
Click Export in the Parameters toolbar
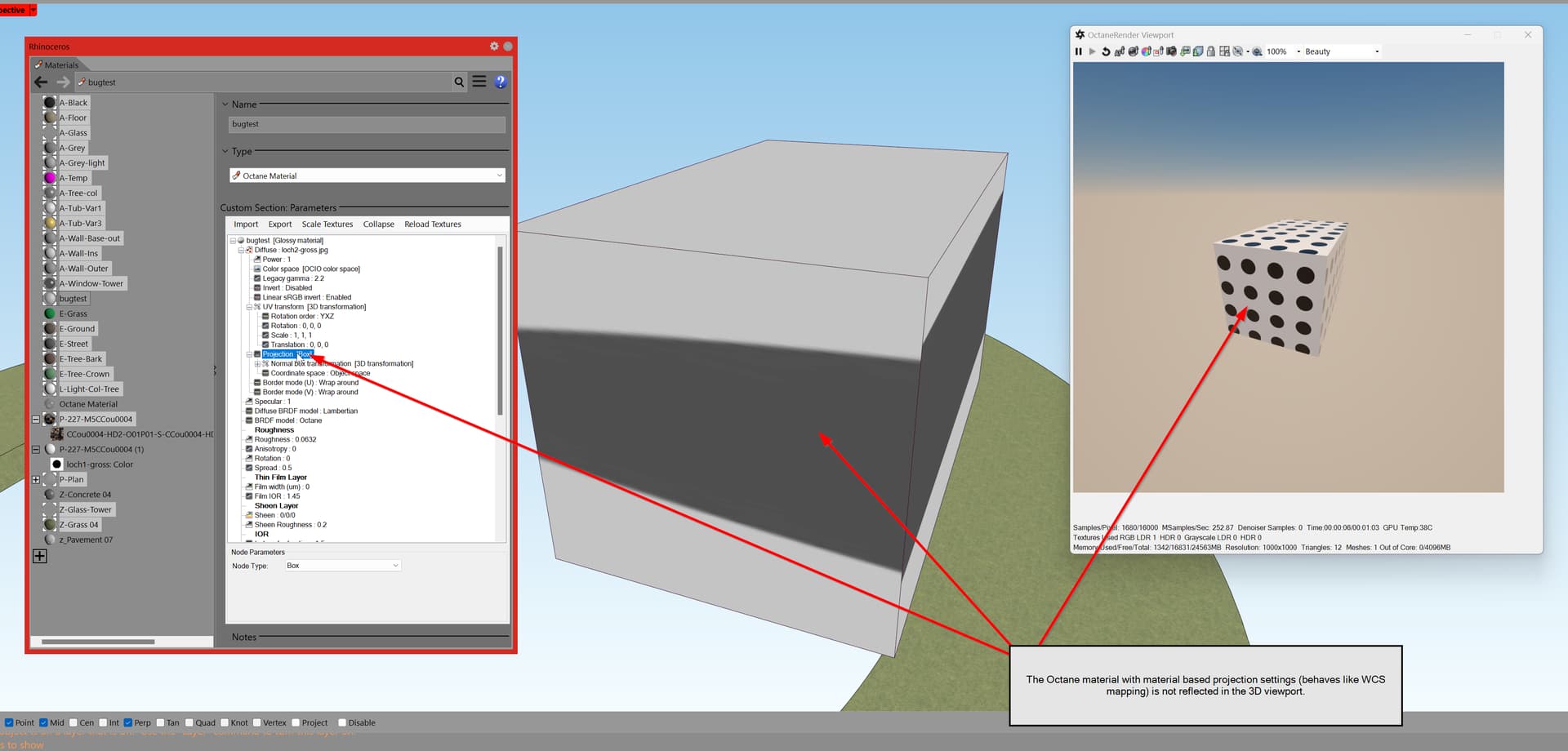[x=280, y=224]
